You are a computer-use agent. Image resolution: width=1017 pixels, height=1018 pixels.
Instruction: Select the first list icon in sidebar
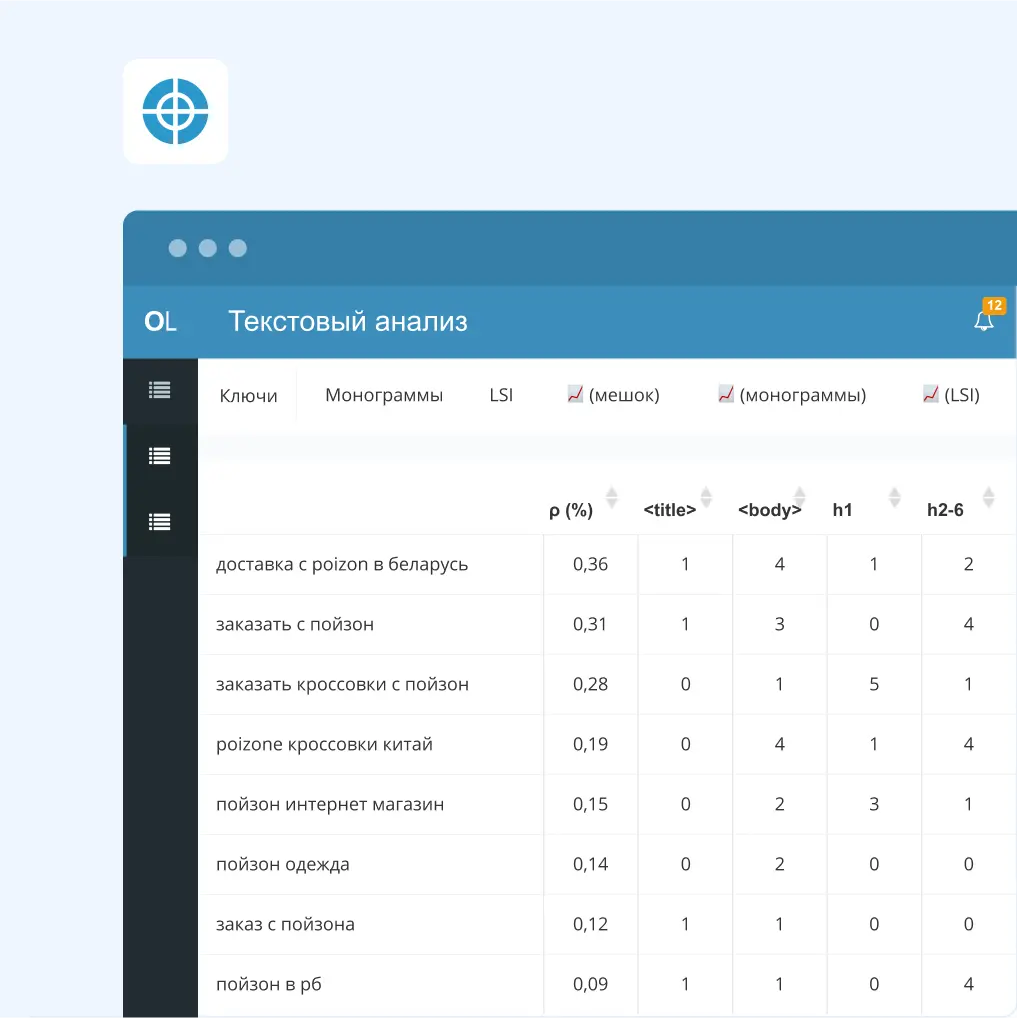click(160, 390)
